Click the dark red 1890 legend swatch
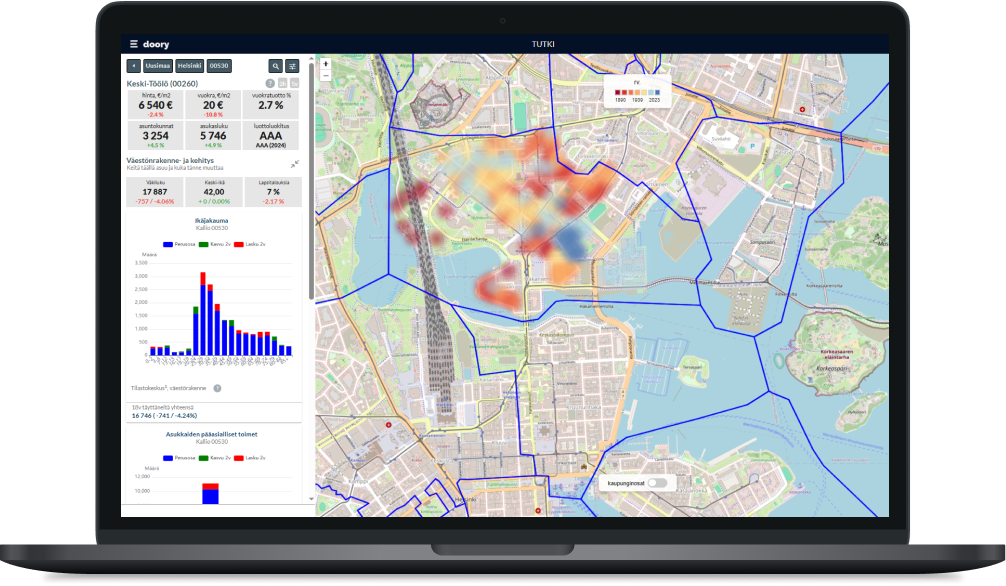This screenshot has height=586, width=1006. (619, 92)
